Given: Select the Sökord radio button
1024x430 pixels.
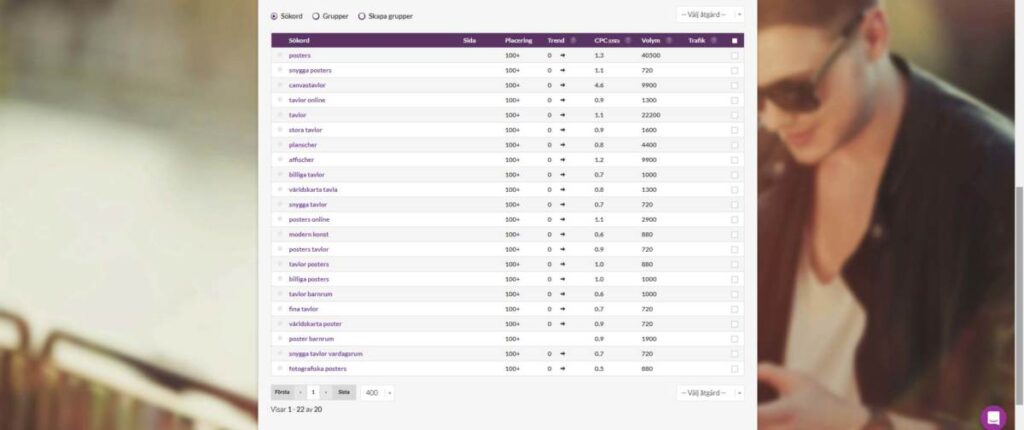Looking at the screenshot, I should pyautogui.click(x=274, y=16).
